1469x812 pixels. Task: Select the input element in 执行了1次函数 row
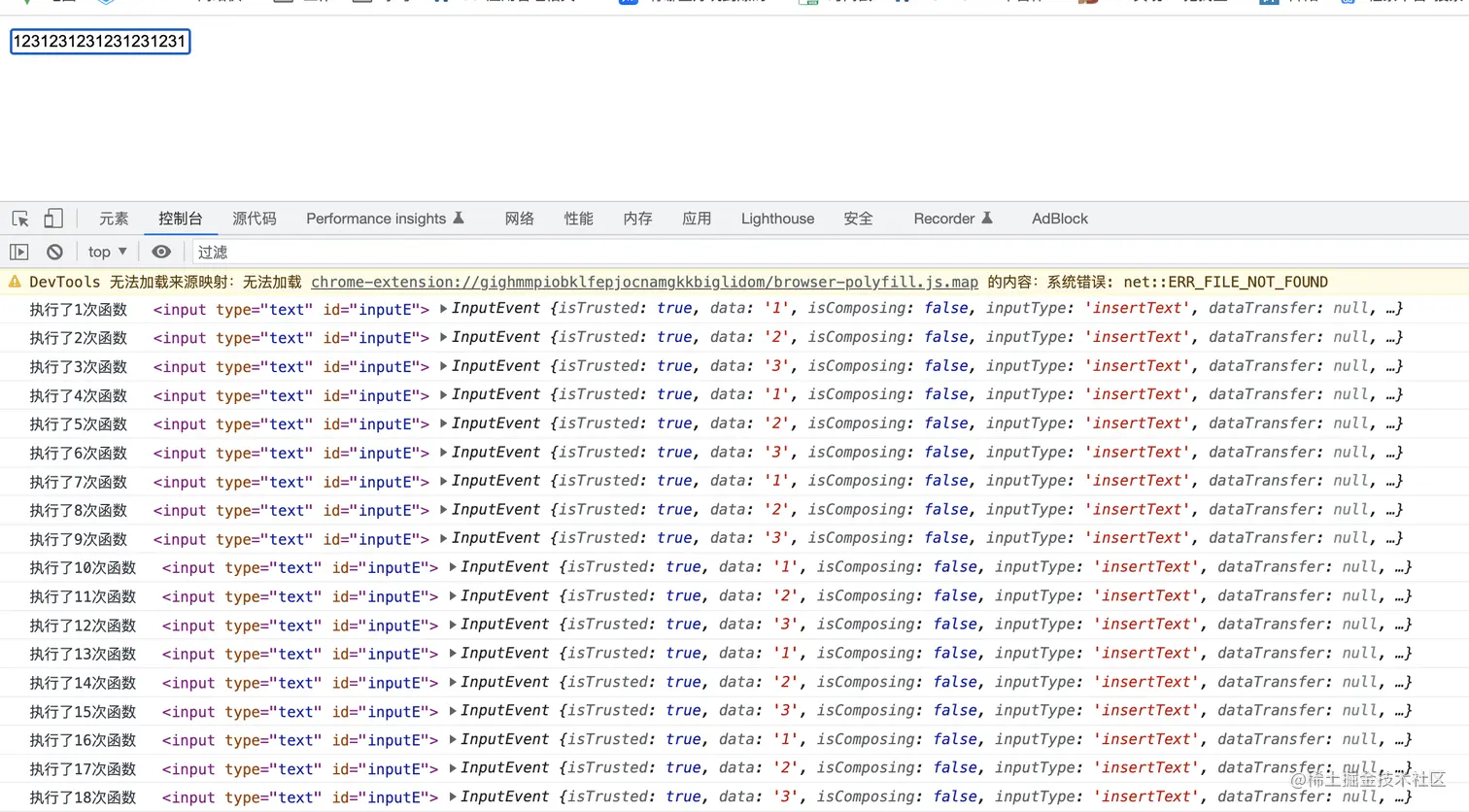291,310
